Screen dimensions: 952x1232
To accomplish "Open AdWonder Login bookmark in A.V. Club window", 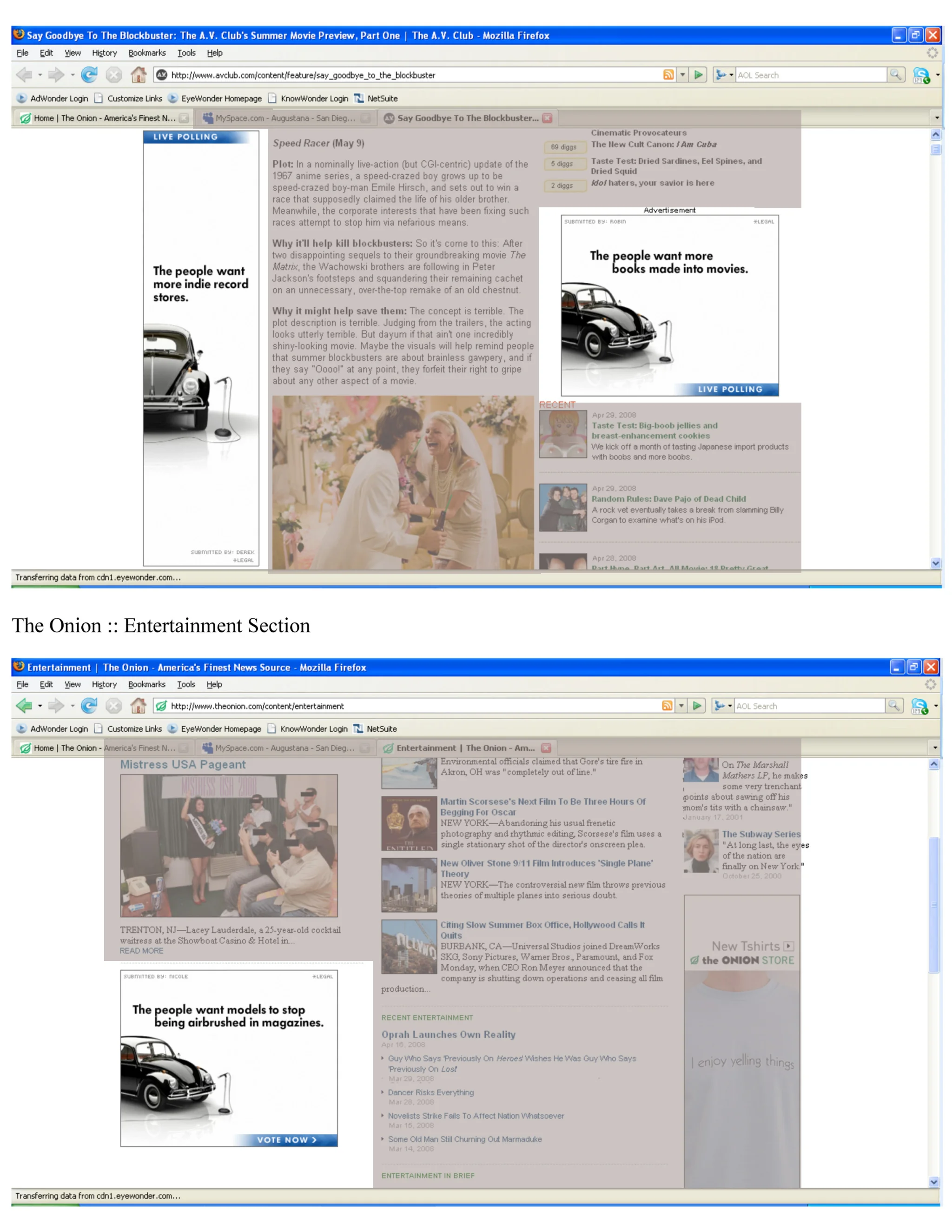I will (53, 98).
